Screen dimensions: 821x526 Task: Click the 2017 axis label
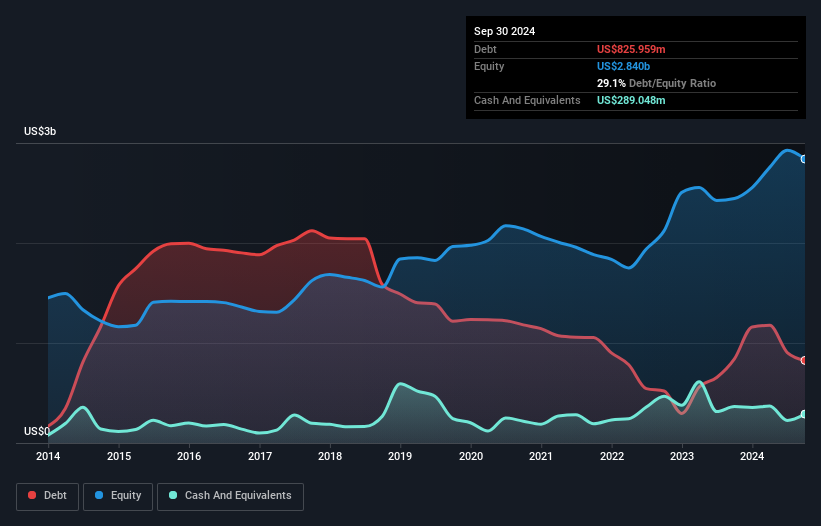(x=260, y=456)
